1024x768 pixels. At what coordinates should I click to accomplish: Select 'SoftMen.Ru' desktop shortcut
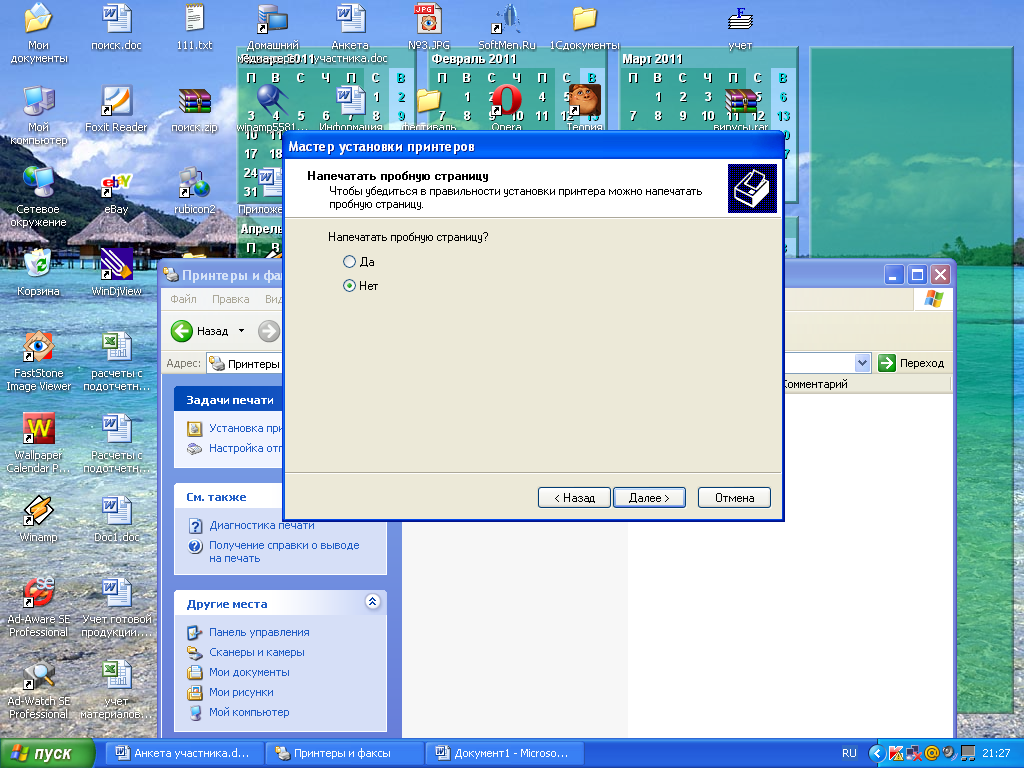pyautogui.click(x=507, y=27)
